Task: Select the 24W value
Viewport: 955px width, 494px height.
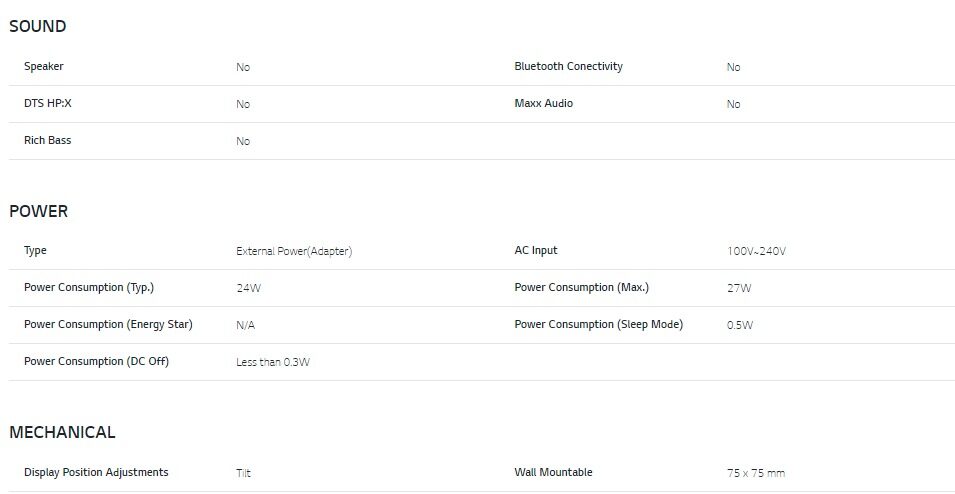Action: pos(248,288)
